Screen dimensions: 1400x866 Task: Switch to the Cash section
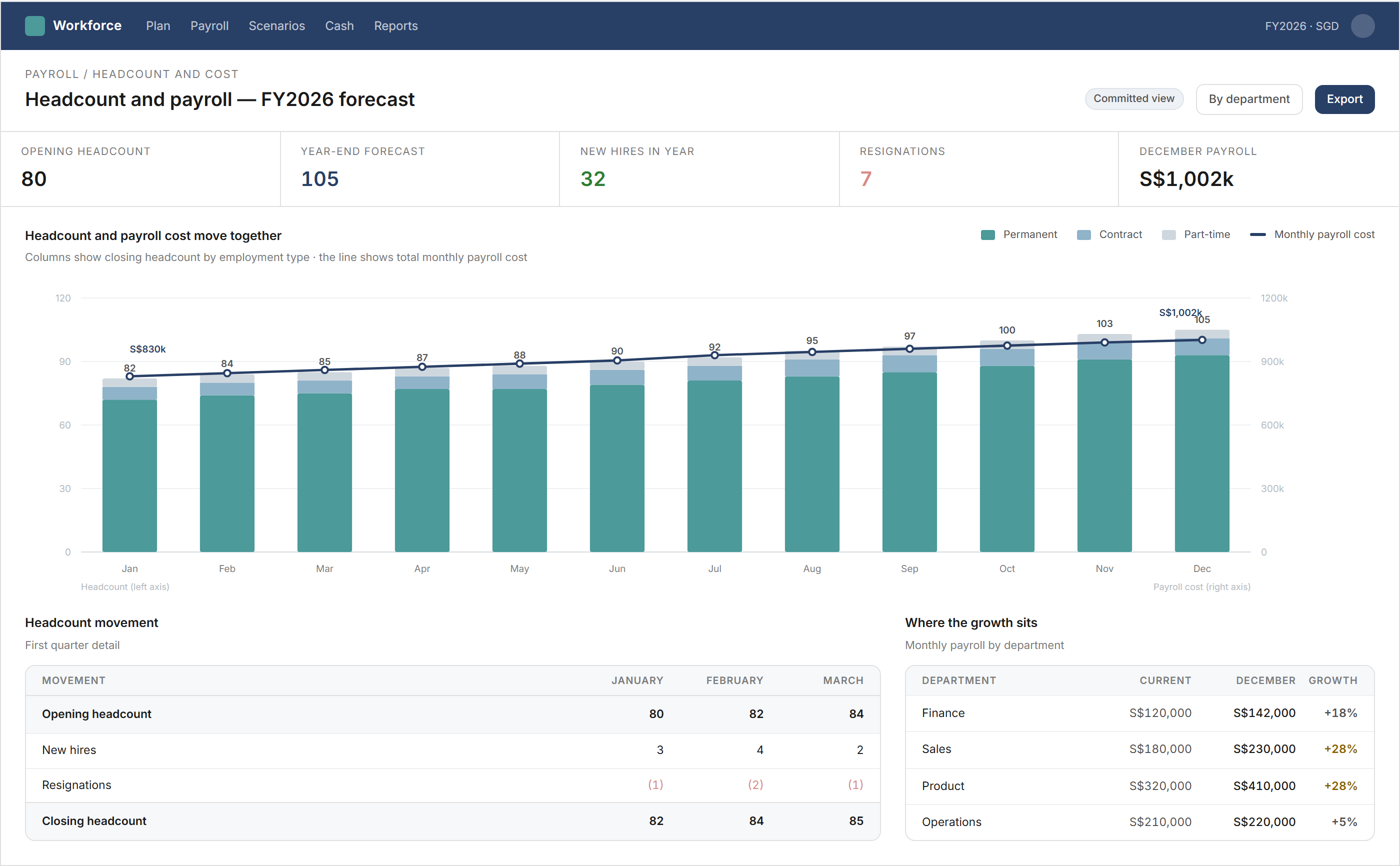[339, 26]
